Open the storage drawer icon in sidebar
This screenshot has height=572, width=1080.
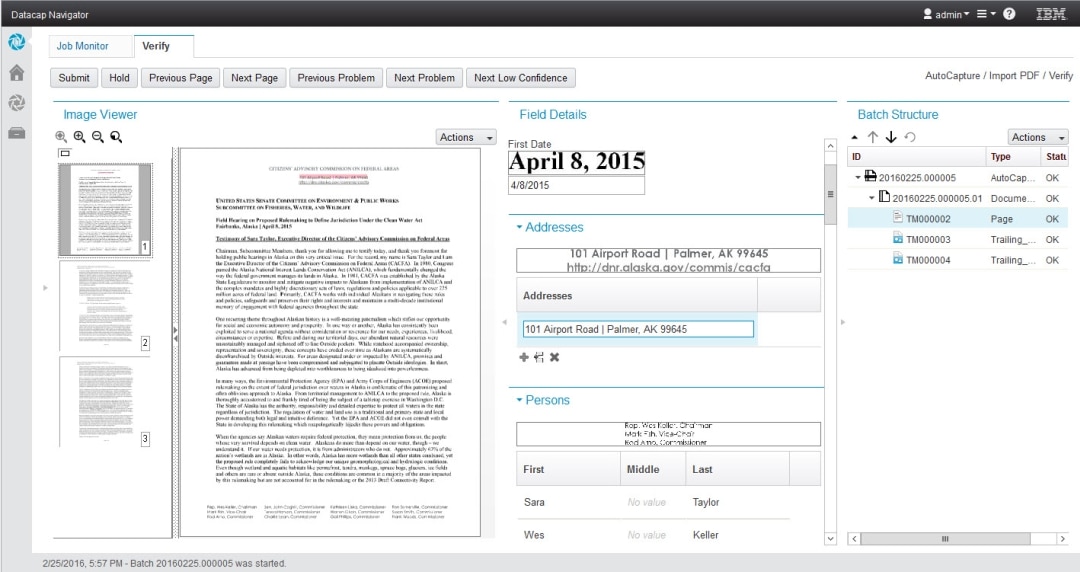point(17,132)
